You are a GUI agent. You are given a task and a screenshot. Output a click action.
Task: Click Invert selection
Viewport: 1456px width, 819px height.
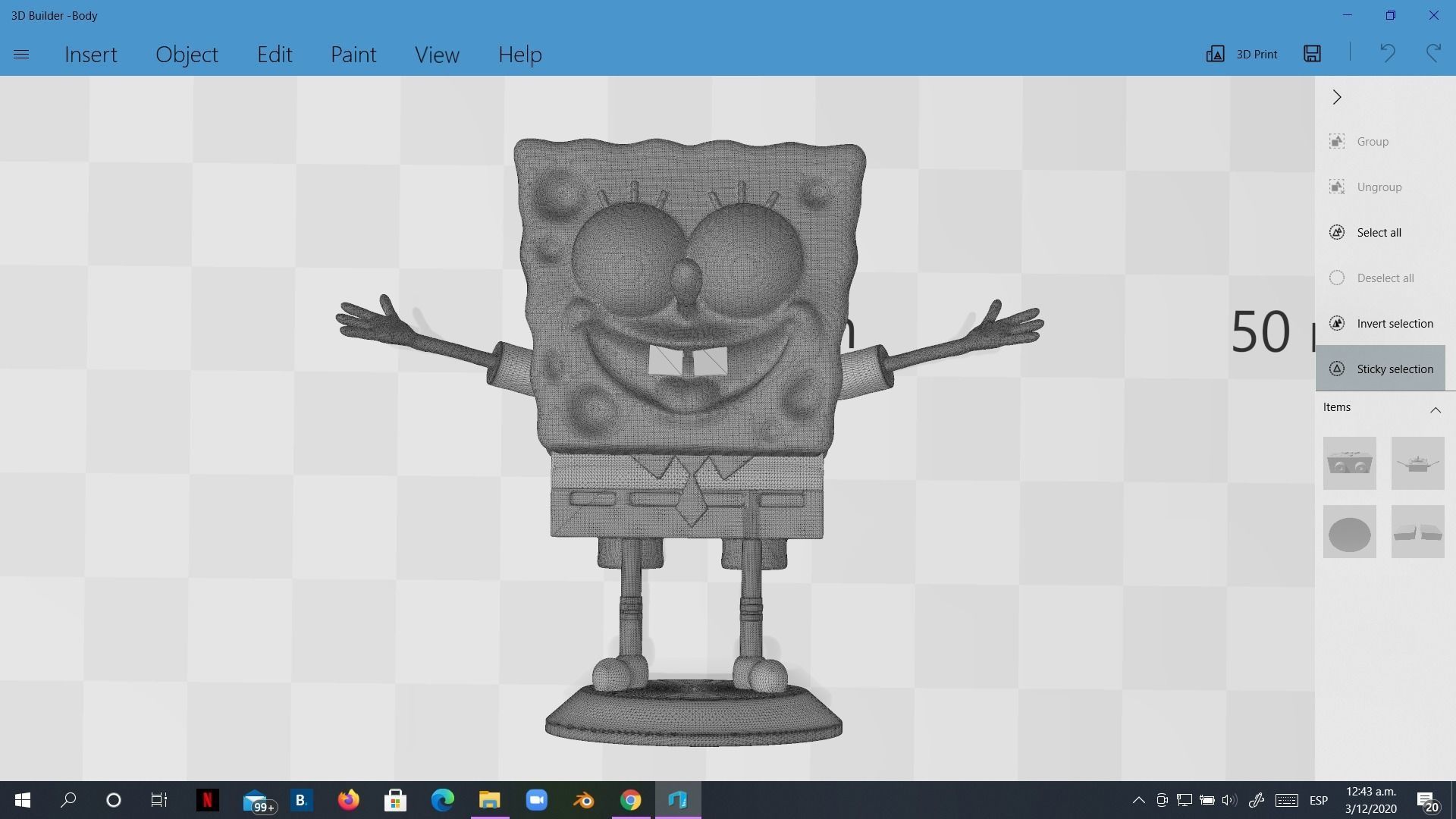coord(1380,324)
